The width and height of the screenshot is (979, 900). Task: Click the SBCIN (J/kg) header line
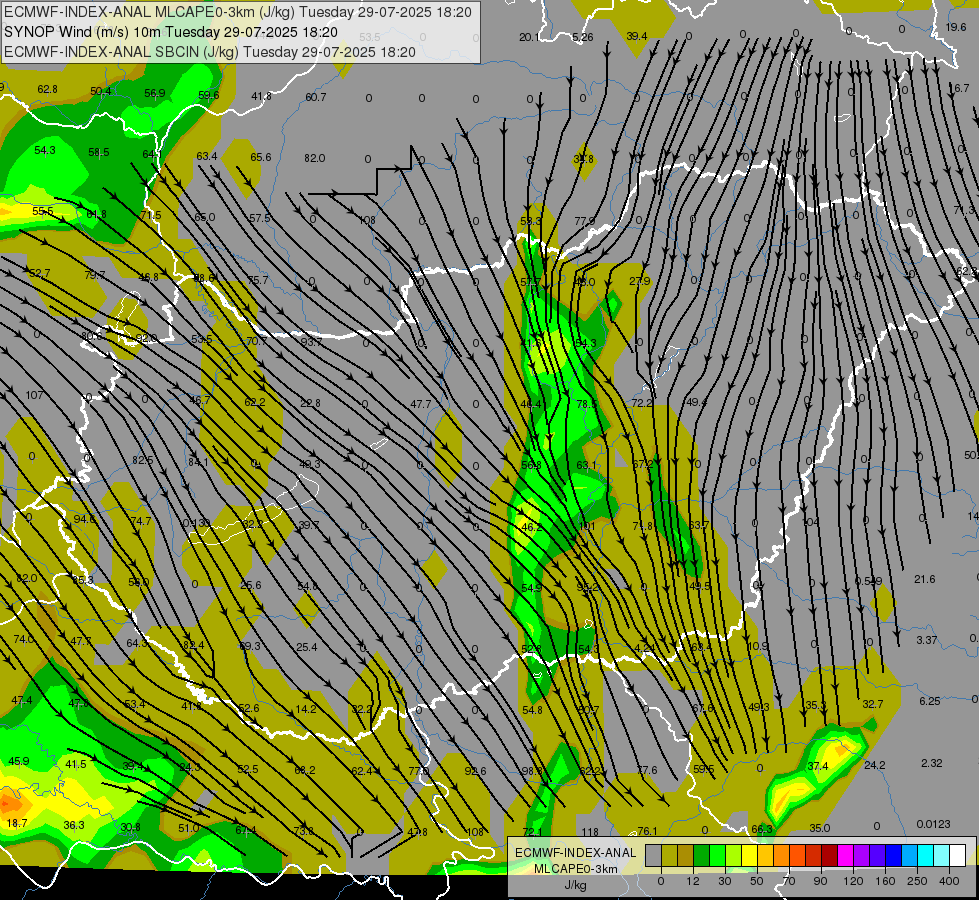coord(210,52)
